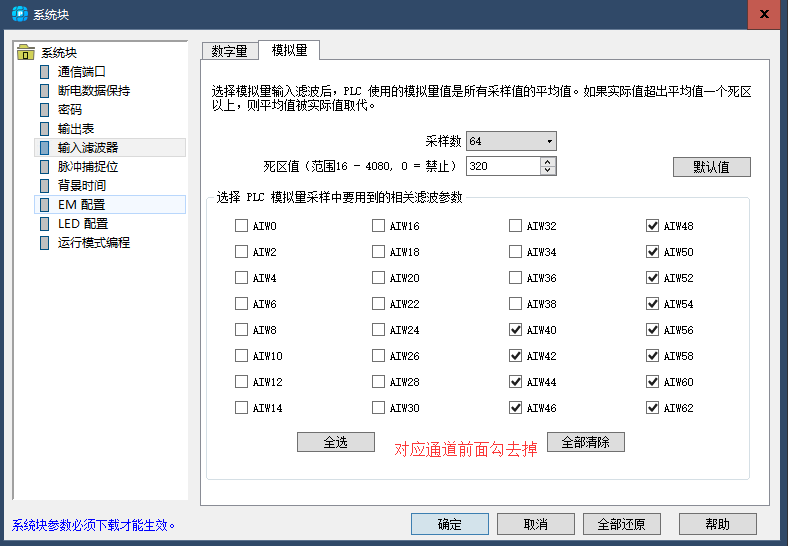Viewport: 789px width, 546px height.
Task: Uncheck the AIW54 checkbox
Action: [x=653, y=303]
